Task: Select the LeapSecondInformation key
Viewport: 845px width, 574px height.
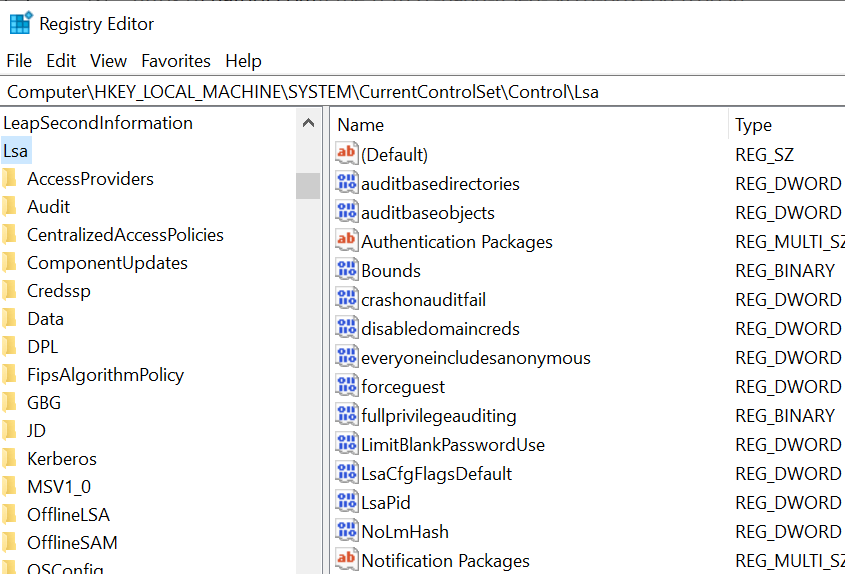Action: (x=98, y=123)
